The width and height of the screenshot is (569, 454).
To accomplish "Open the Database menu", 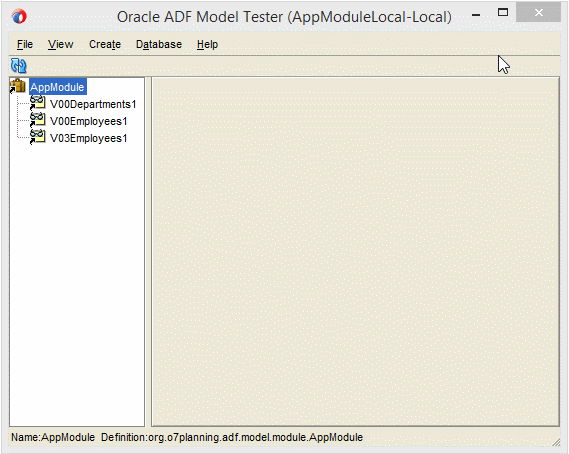I will click(159, 44).
